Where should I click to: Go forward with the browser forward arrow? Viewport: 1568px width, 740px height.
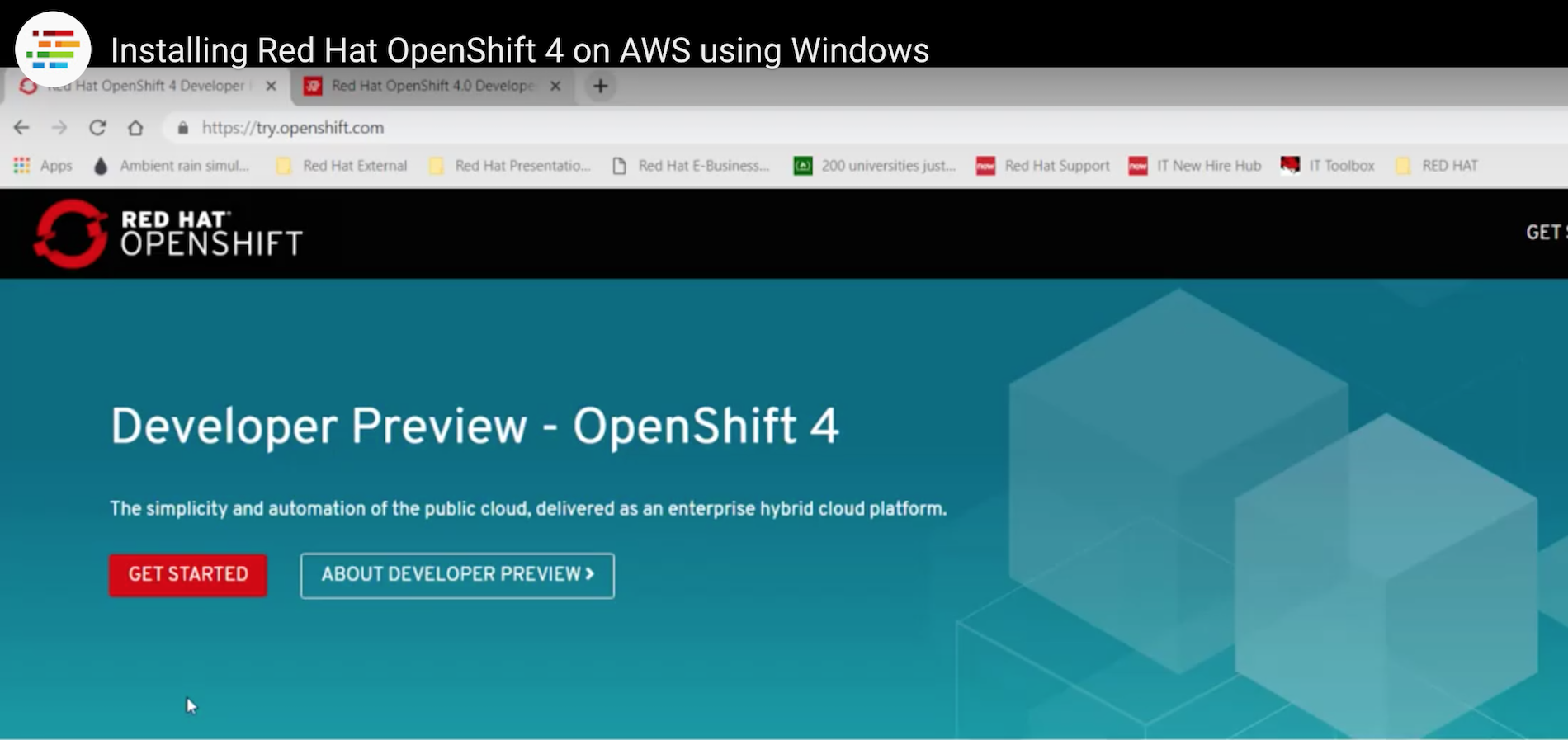point(59,128)
